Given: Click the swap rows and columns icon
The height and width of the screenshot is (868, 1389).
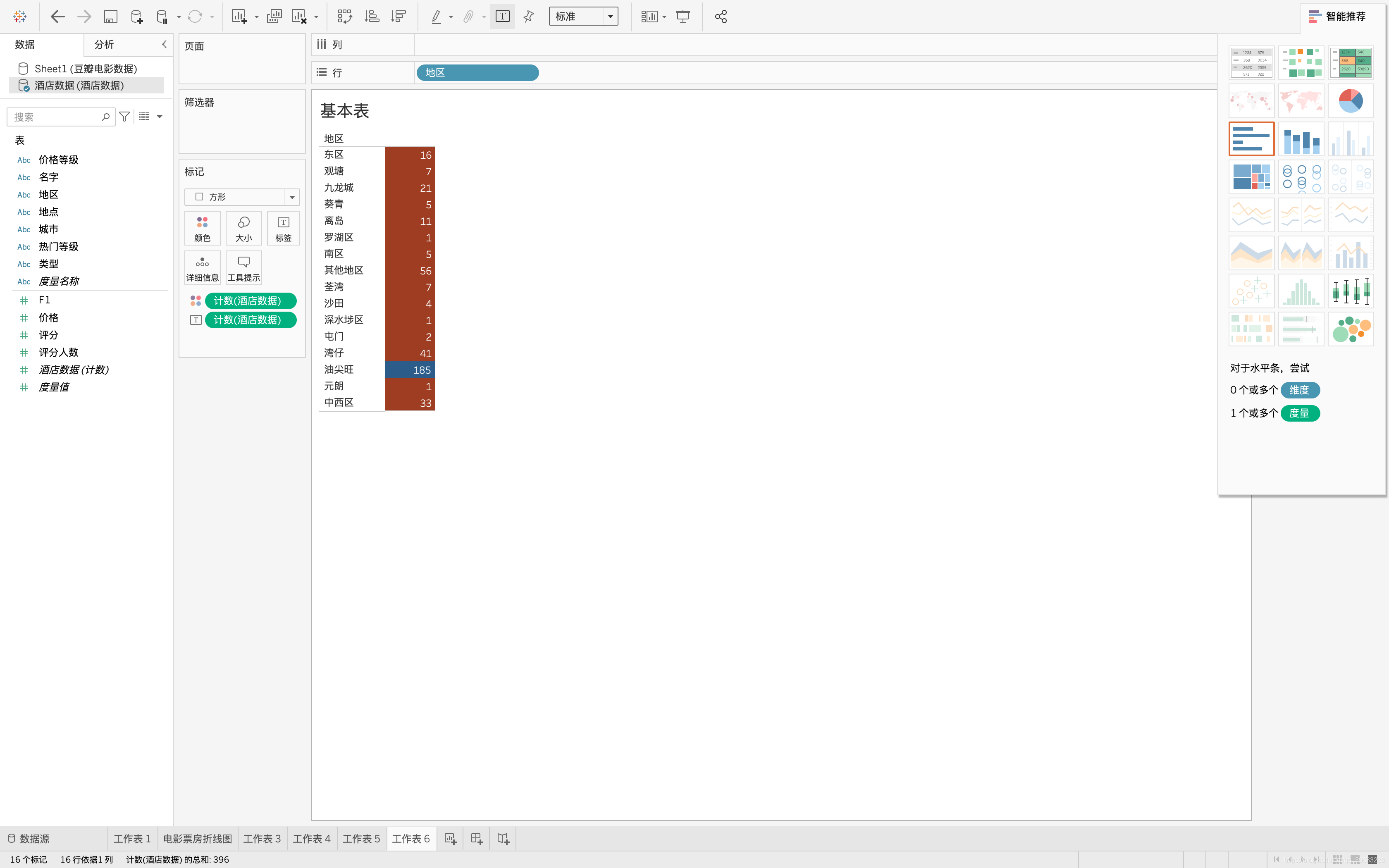Looking at the screenshot, I should click(344, 17).
